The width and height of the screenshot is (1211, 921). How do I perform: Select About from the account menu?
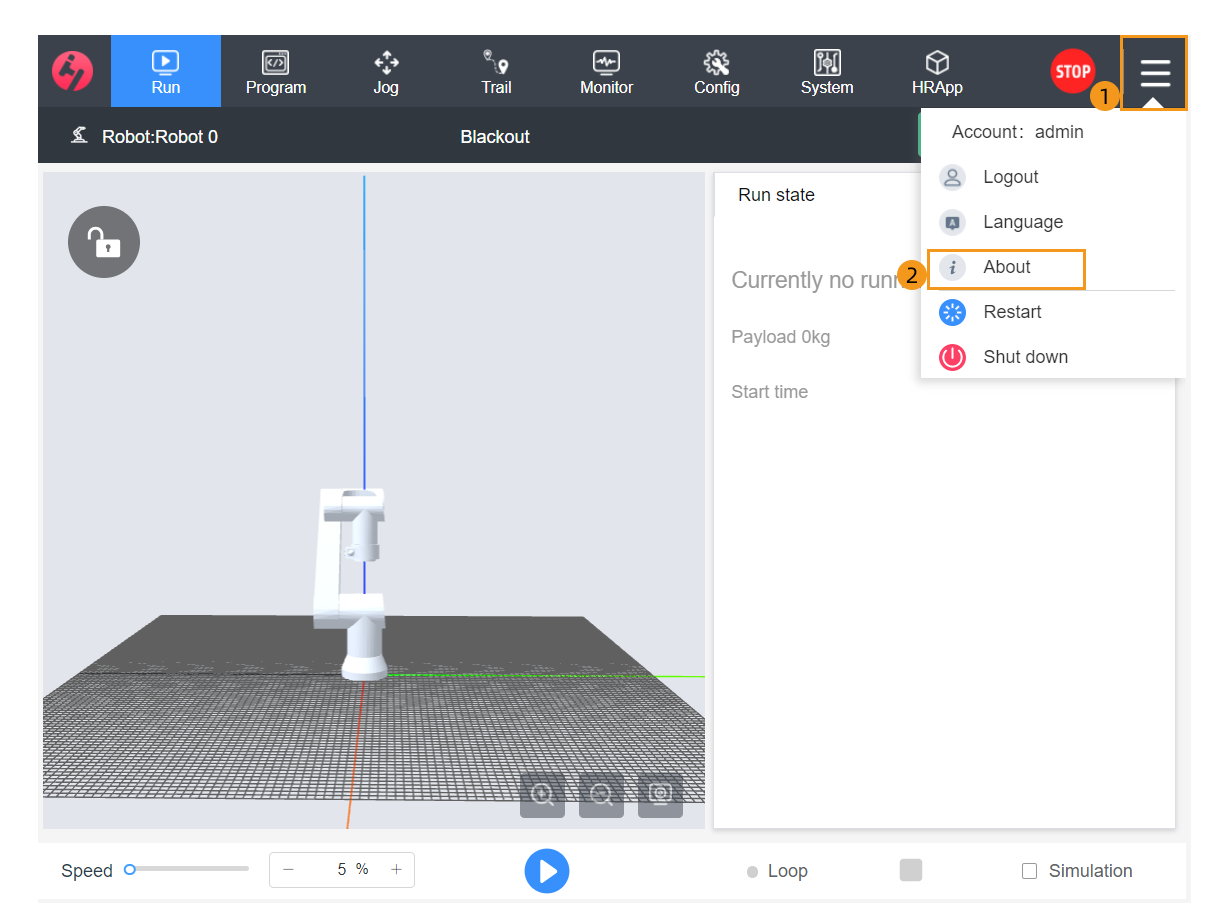[x=1006, y=267]
